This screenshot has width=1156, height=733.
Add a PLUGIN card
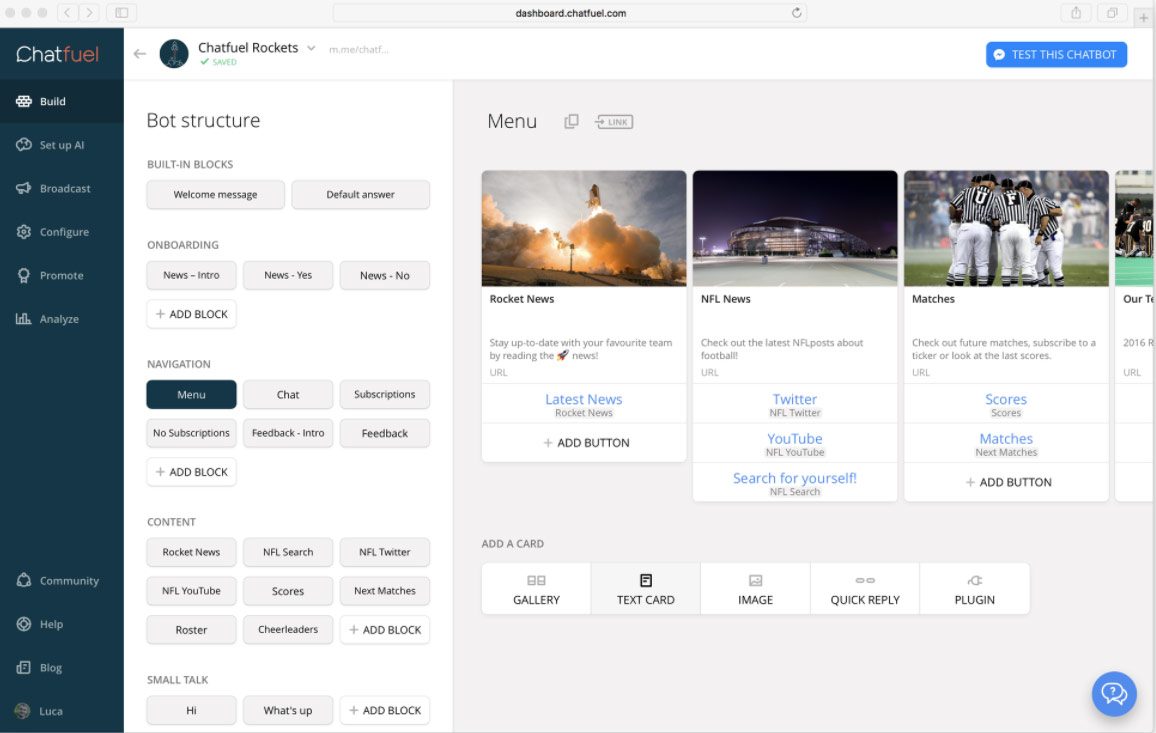click(975, 588)
